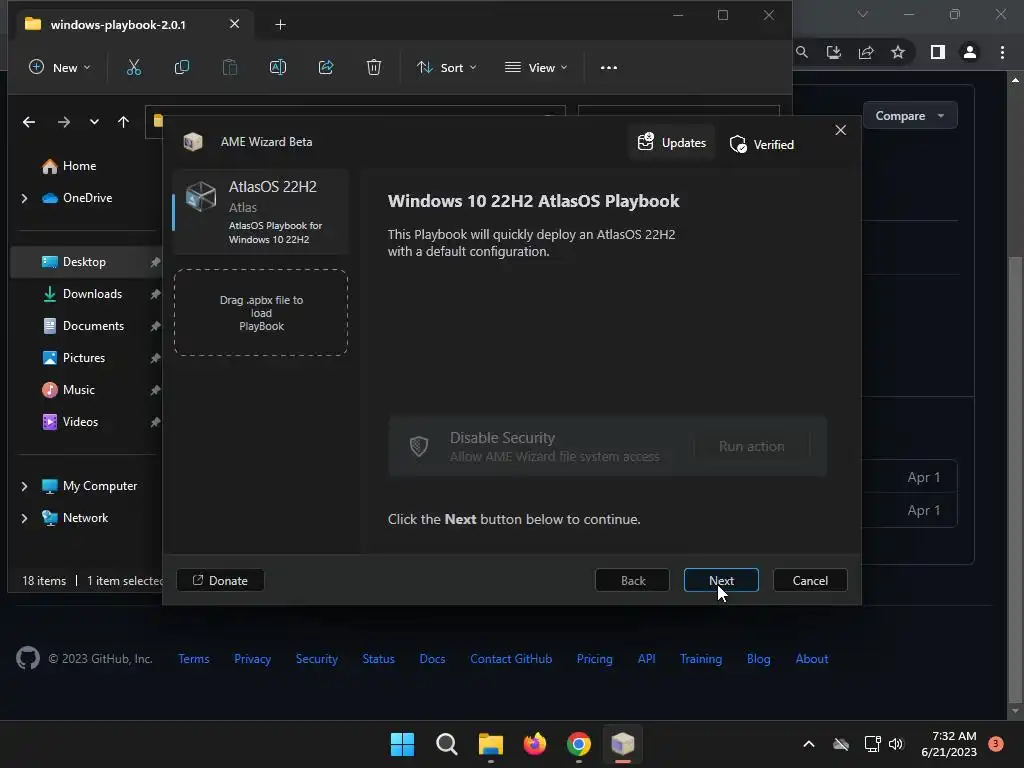Open the Sort dropdown menu
The image size is (1024, 768).
pyautogui.click(x=447, y=67)
